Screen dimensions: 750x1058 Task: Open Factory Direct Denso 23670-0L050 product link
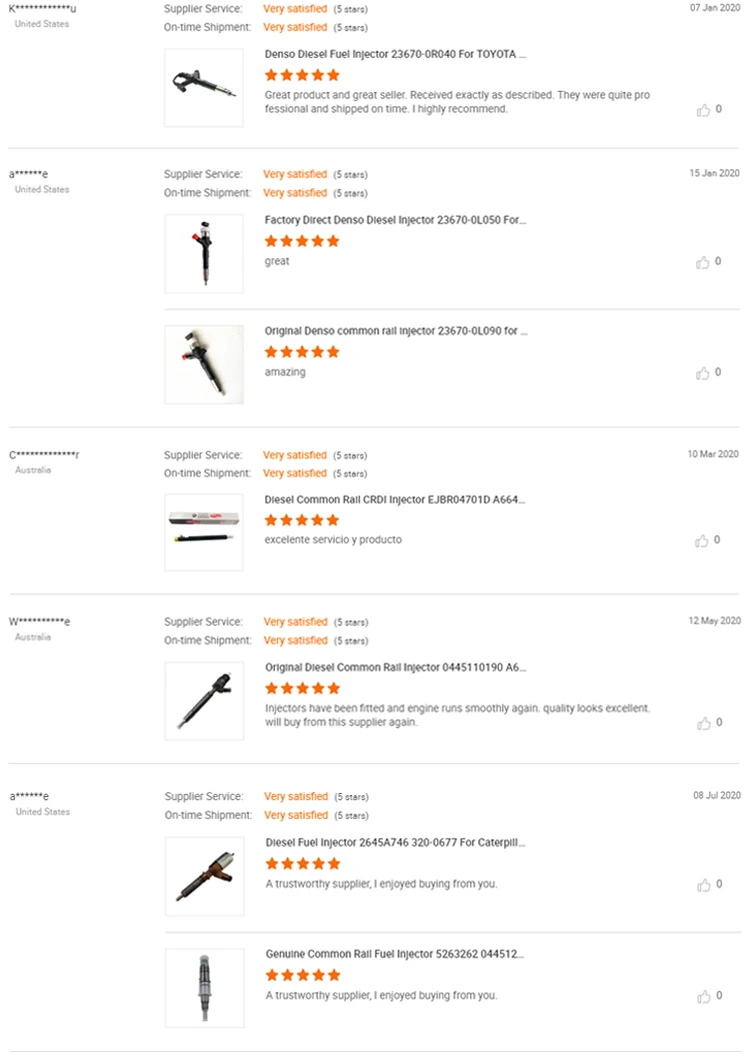(x=395, y=220)
